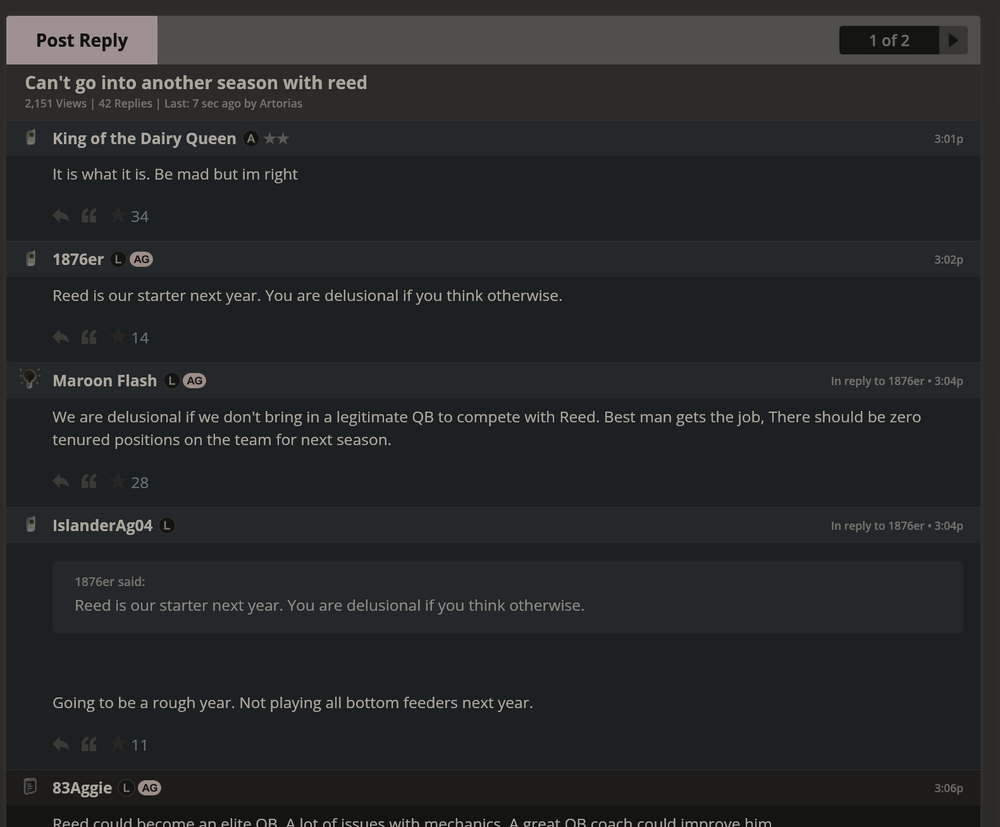Click the Post Reply button
The height and width of the screenshot is (827, 1000).
82,40
